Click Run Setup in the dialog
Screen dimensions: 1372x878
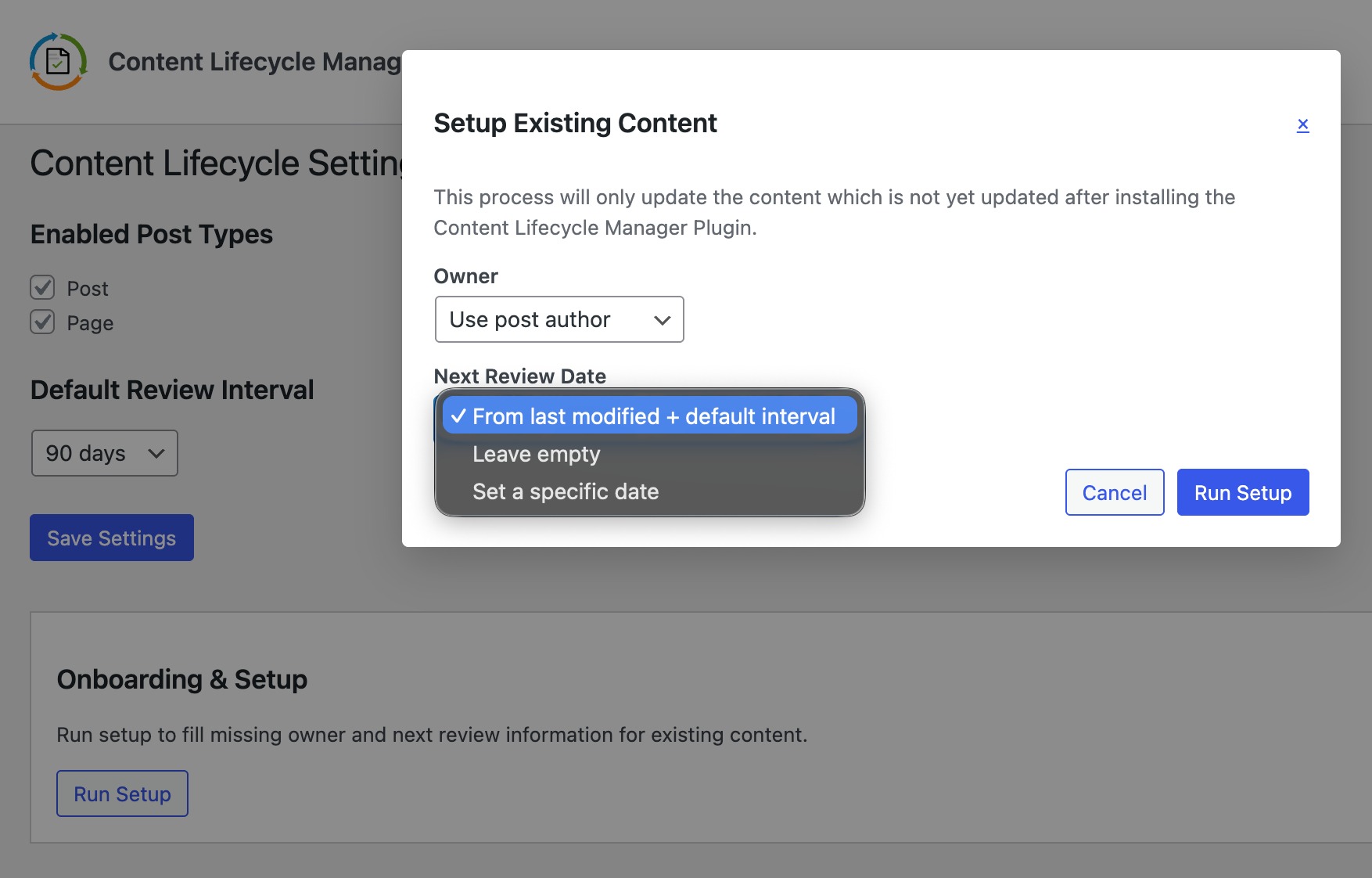[x=1243, y=492]
